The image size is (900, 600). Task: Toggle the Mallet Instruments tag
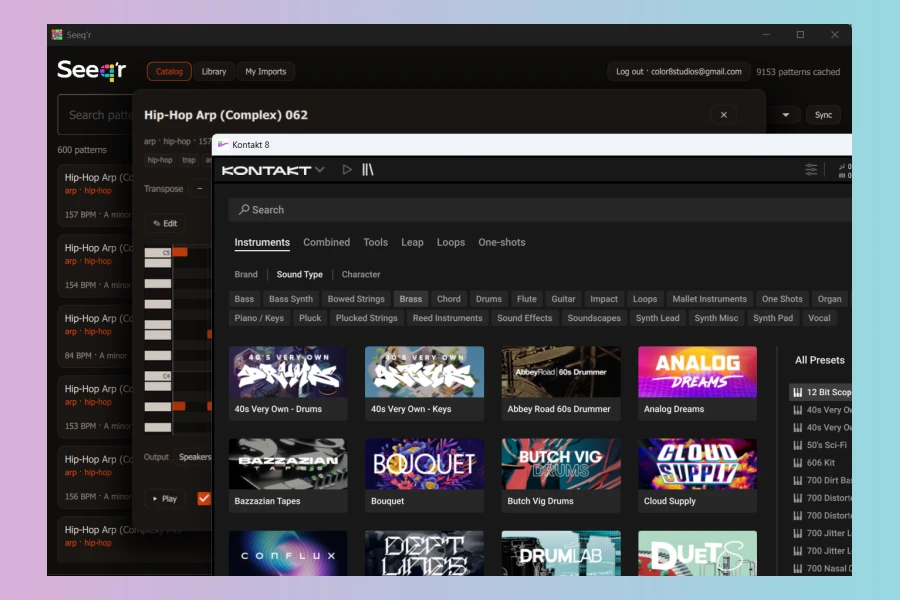coord(709,299)
